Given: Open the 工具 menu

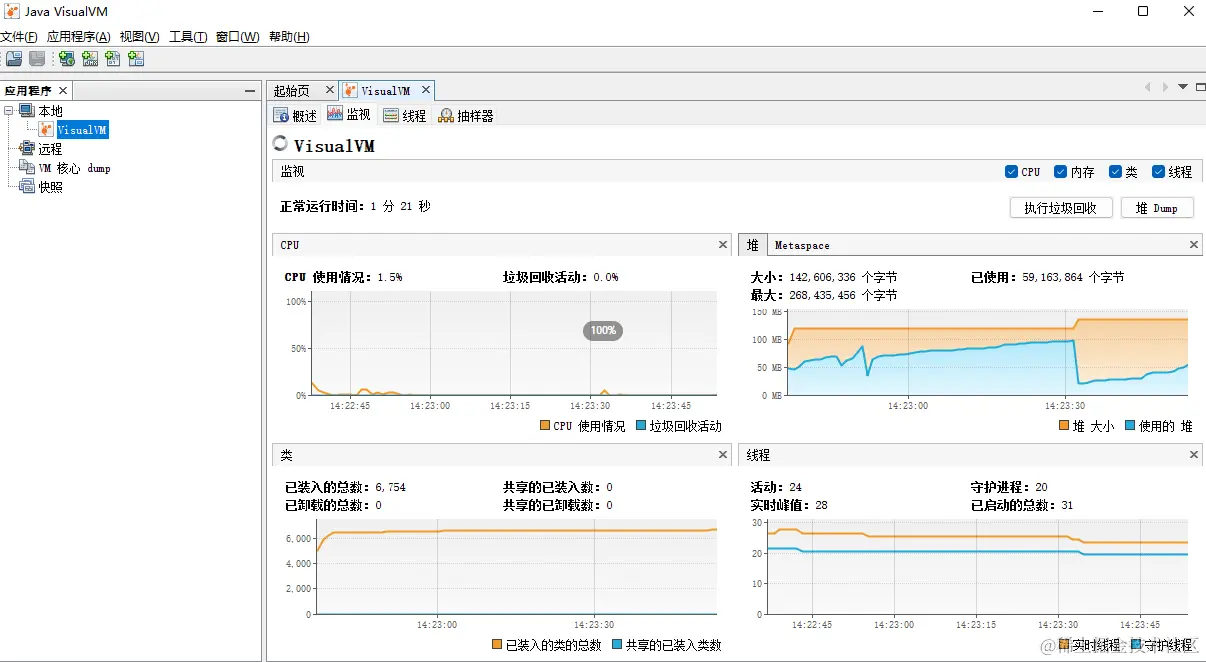Looking at the screenshot, I should coord(188,37).
